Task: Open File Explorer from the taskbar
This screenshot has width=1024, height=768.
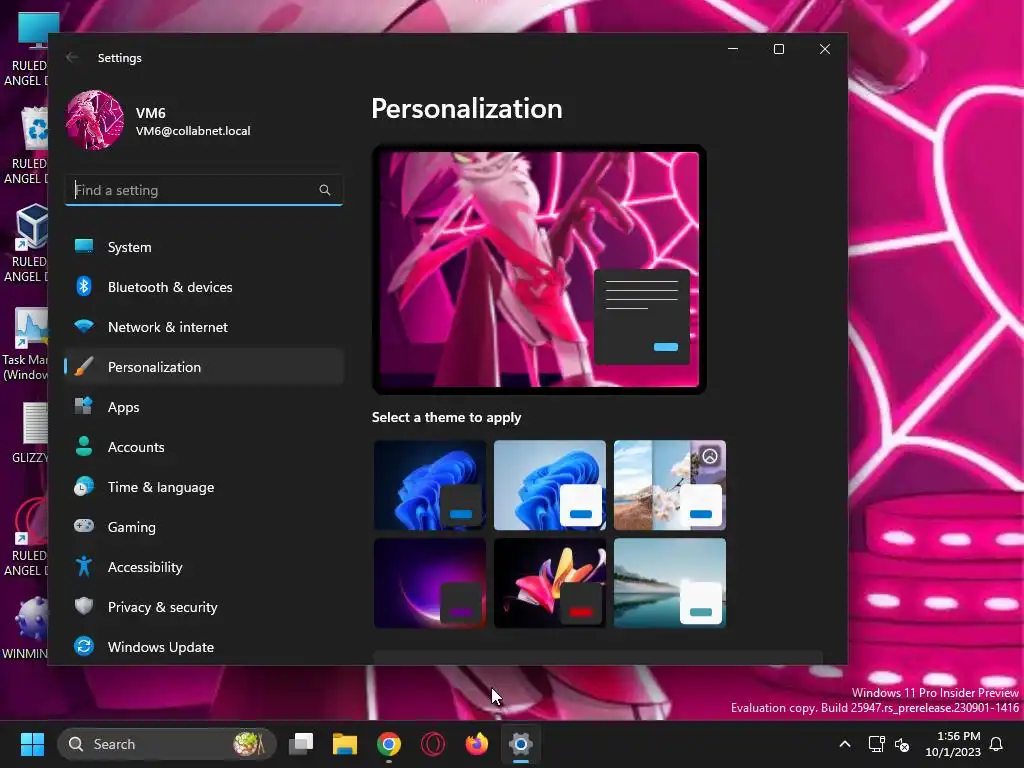Action: [x=345, y=744]
